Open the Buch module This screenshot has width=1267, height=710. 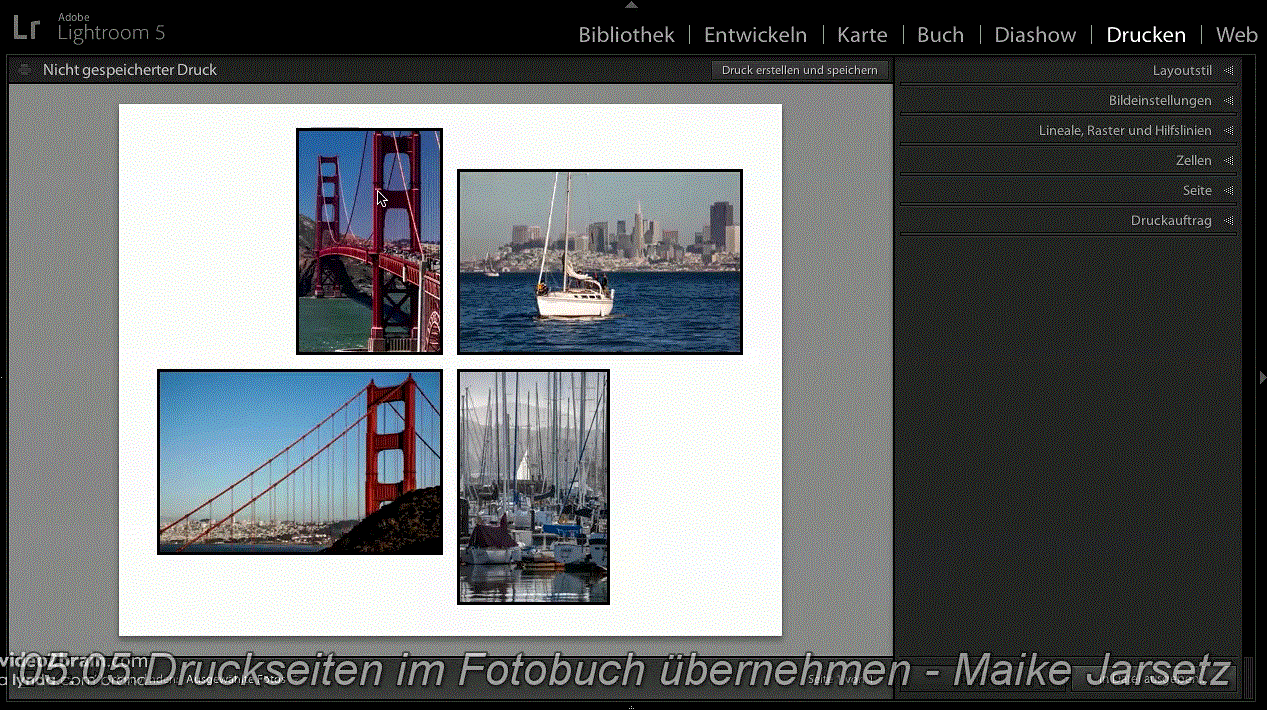pos(940,35)
